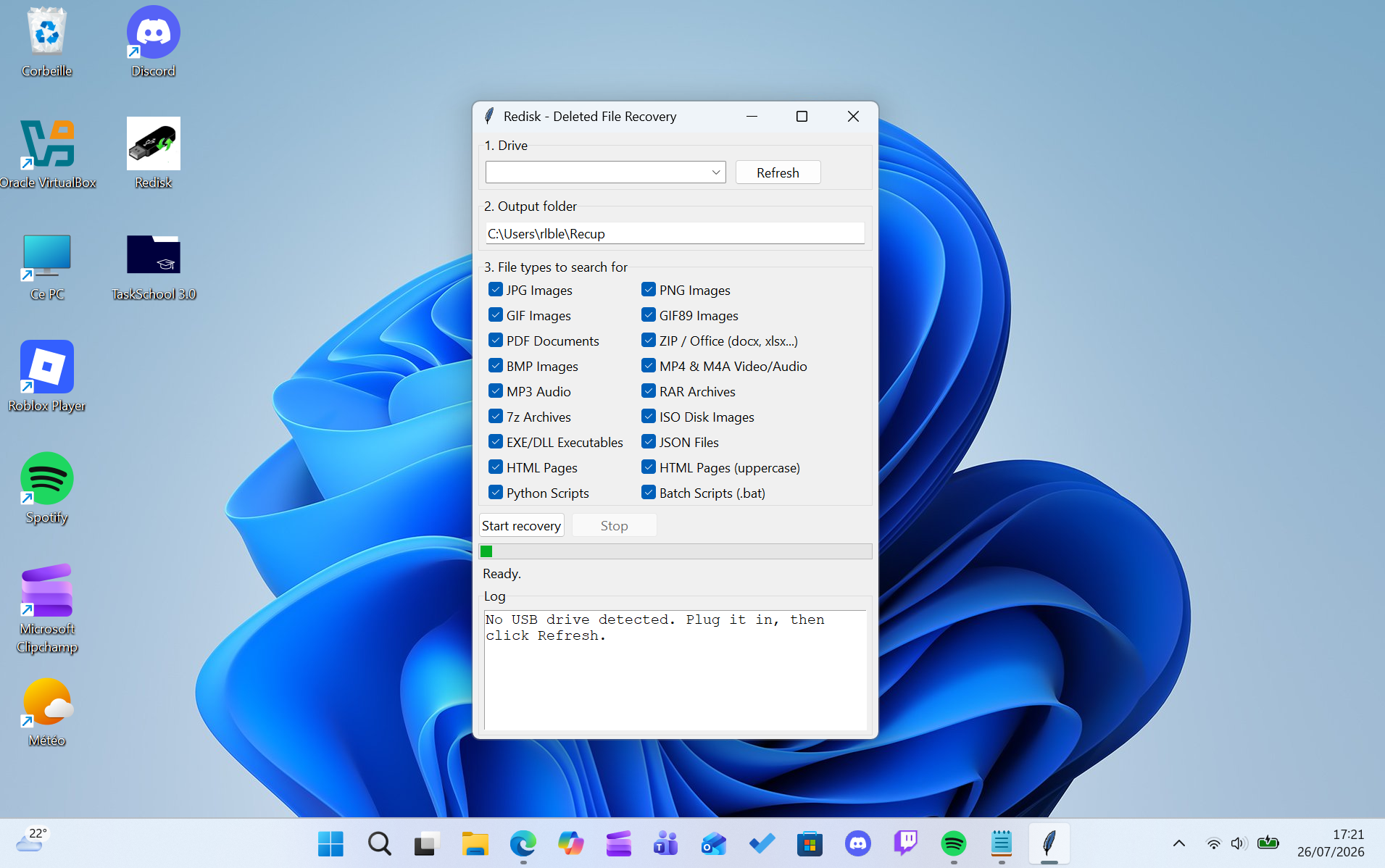Toggle JSON Files checkbox
This screenshot has width=1385, height=868.
[649, 442]
